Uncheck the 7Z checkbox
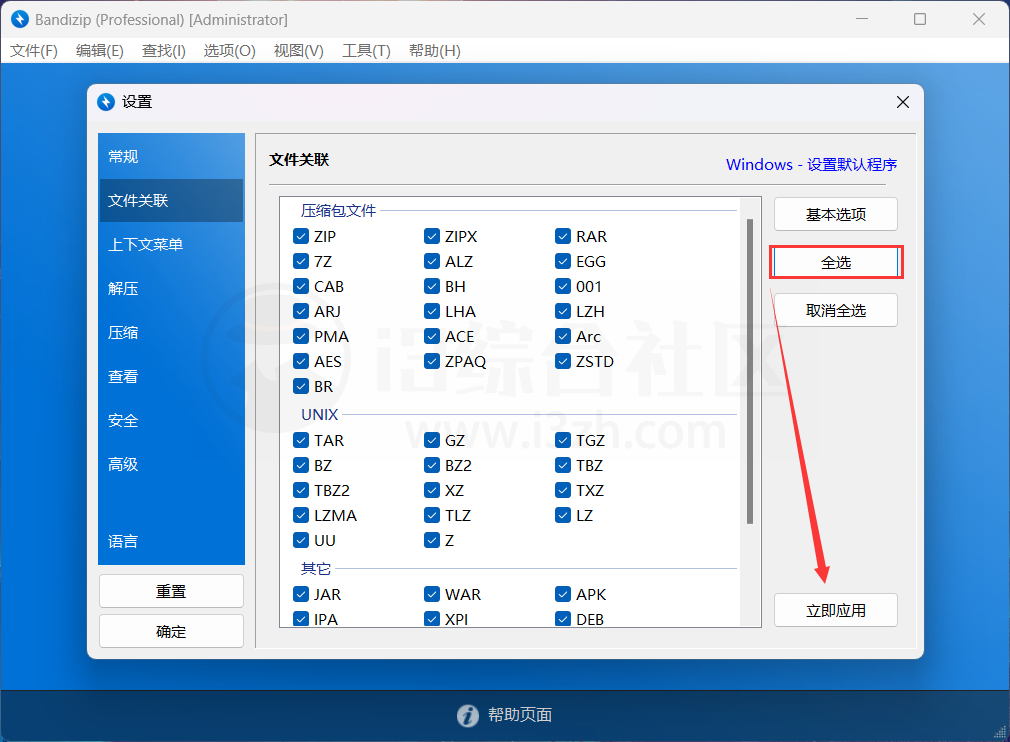Screen dimensions: 1010x742 tap(301, 262)
